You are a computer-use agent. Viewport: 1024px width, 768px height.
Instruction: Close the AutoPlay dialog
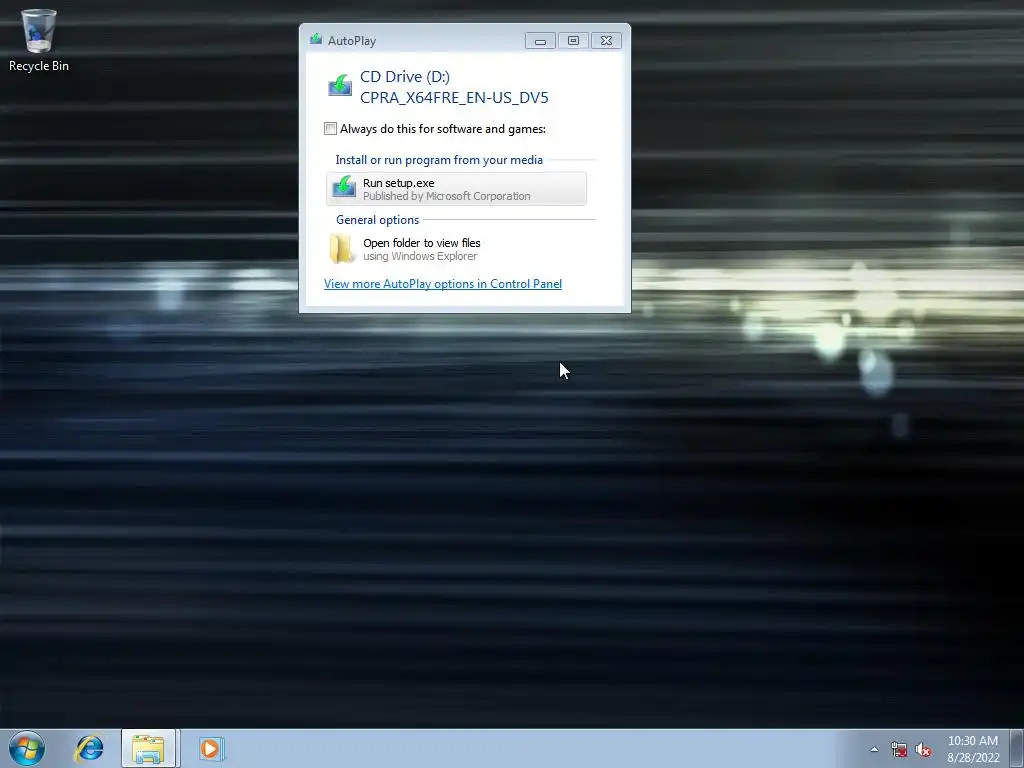(x=606, y=40)
